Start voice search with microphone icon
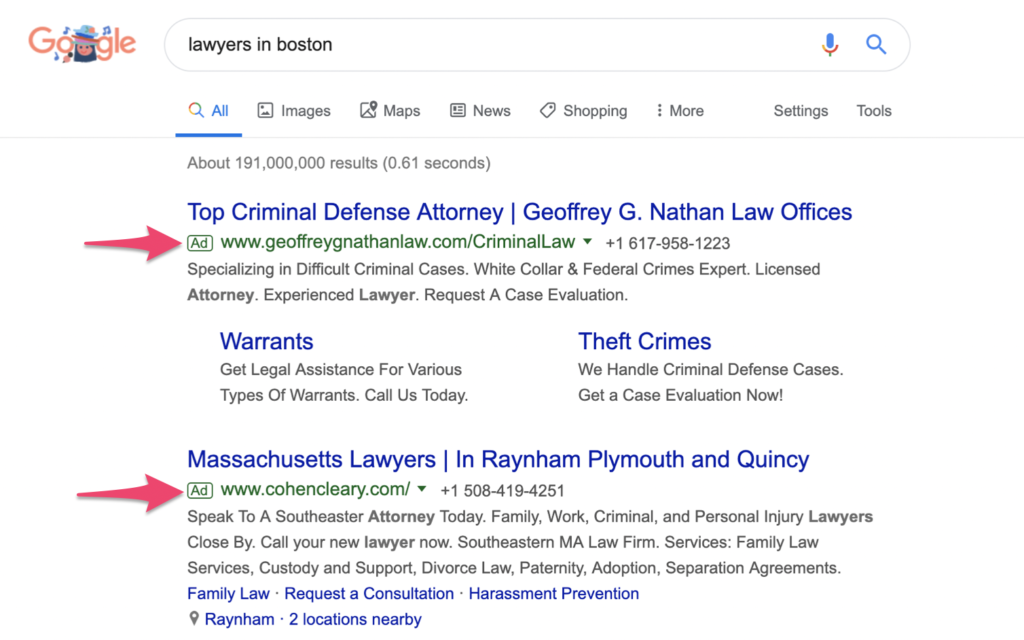This screenshot has width=1024, height=640. 830,44
